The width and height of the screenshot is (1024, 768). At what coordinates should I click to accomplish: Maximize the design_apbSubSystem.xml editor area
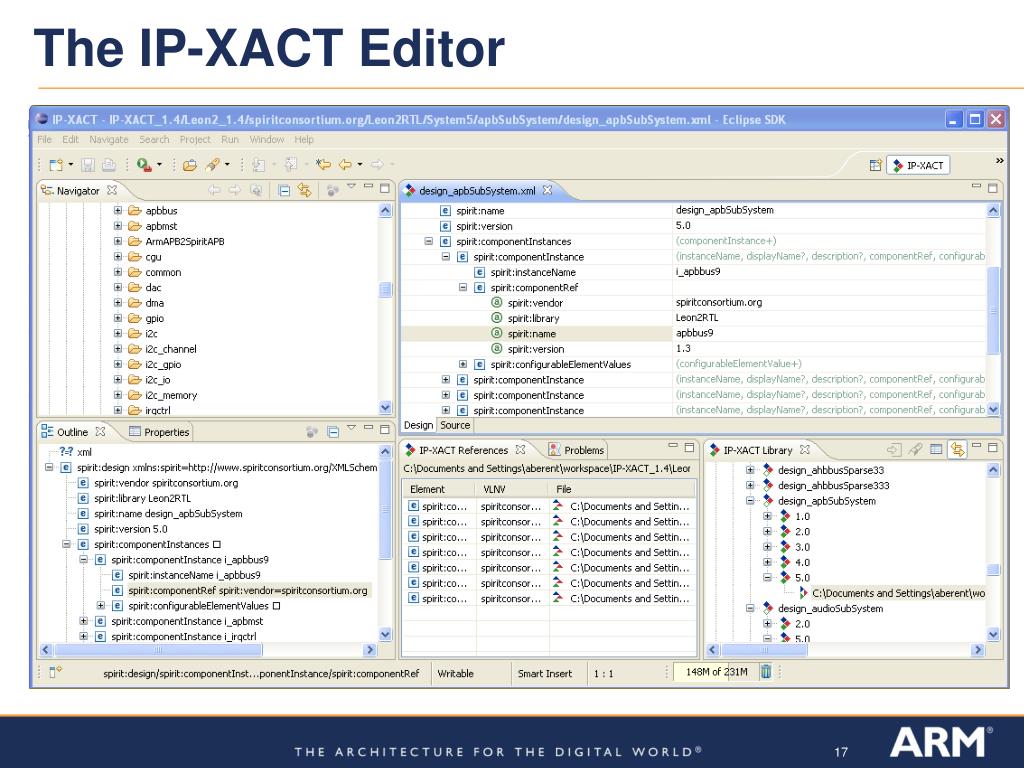993,188
